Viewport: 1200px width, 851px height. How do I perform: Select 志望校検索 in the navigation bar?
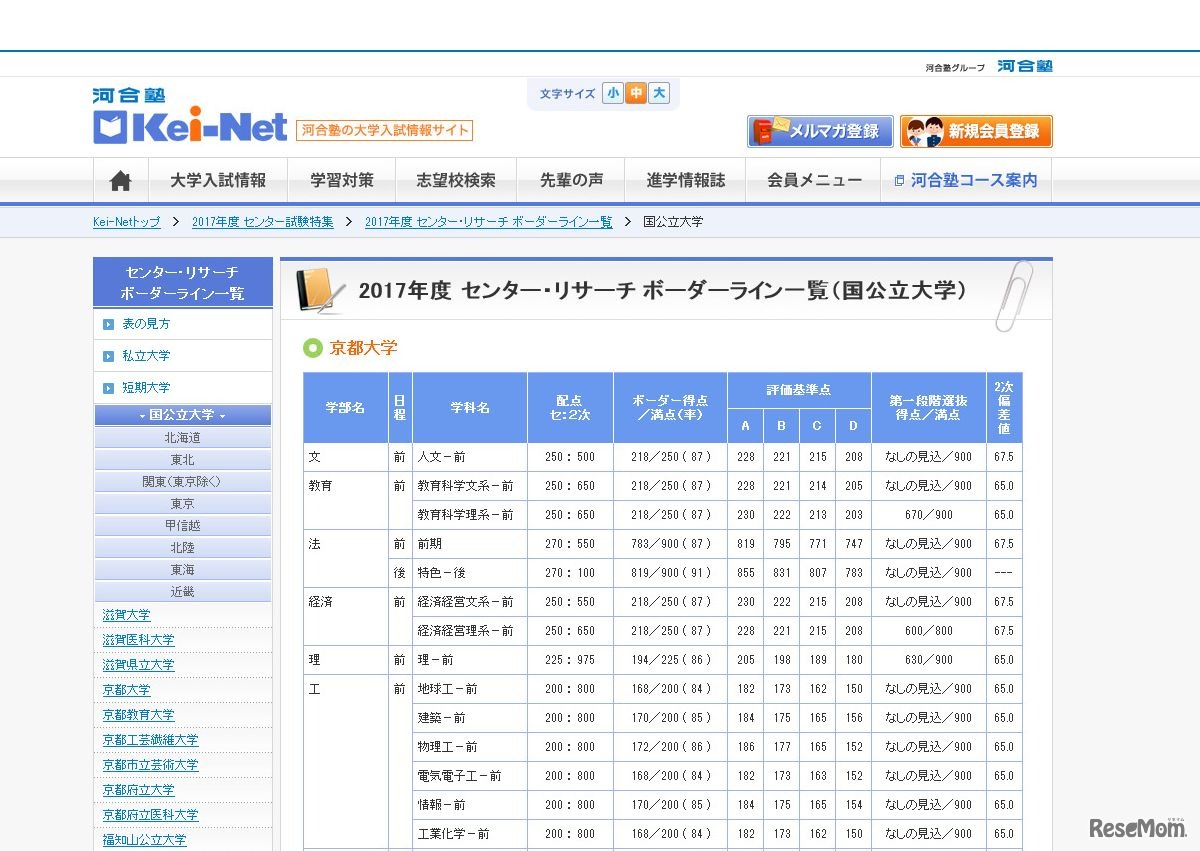(x=455, y=180)
